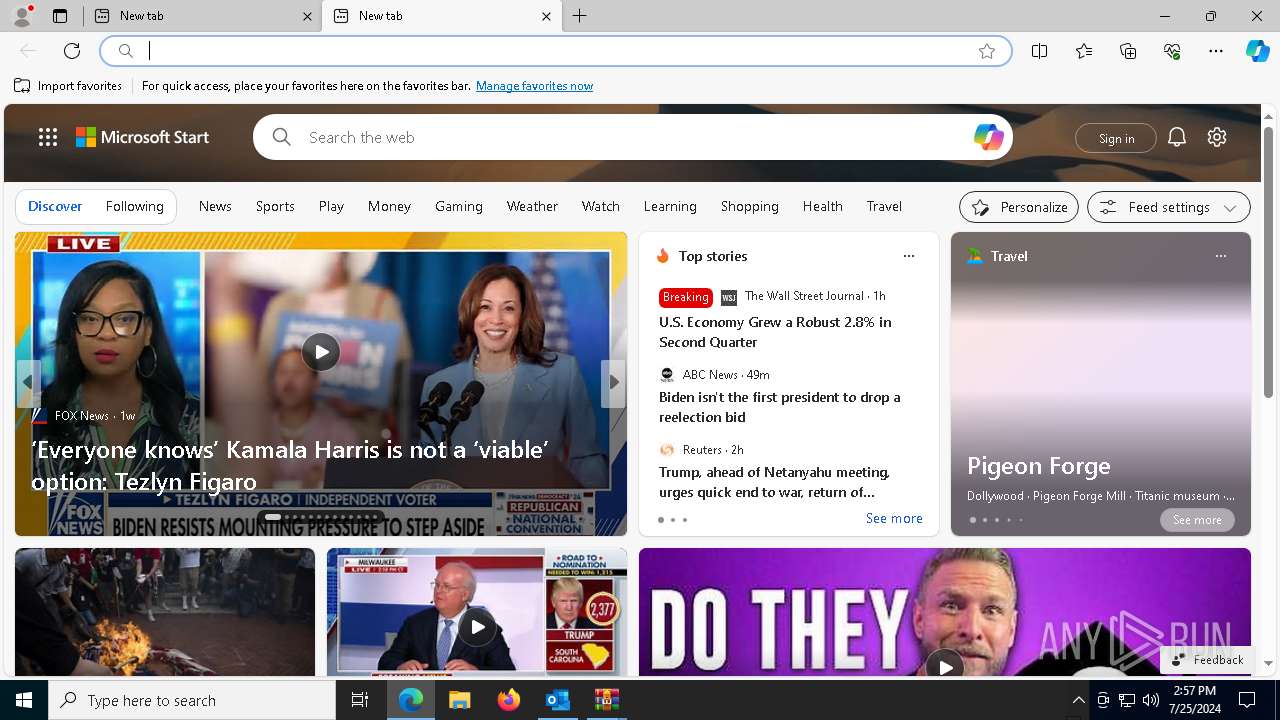Add this page to favorites star
Image resolution: width=1280 pixels, height=720 pixels.
(987, 51)
